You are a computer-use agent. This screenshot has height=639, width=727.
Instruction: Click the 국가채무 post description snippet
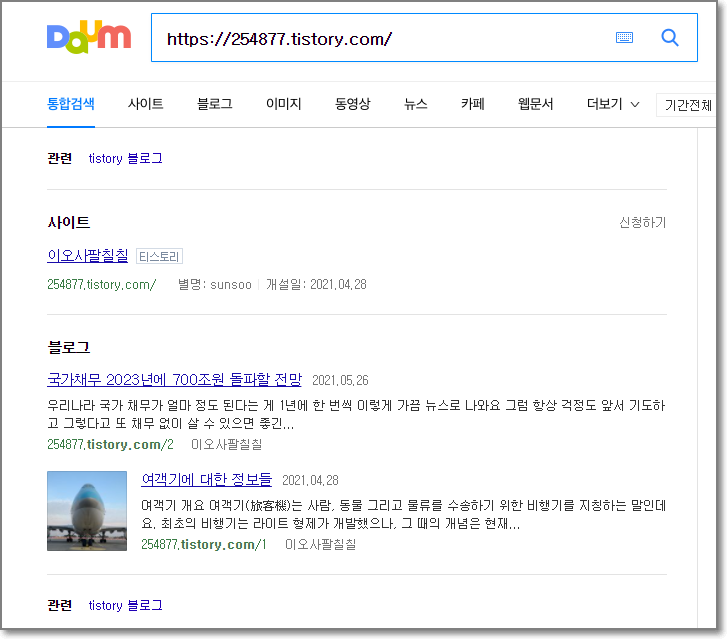356,414
